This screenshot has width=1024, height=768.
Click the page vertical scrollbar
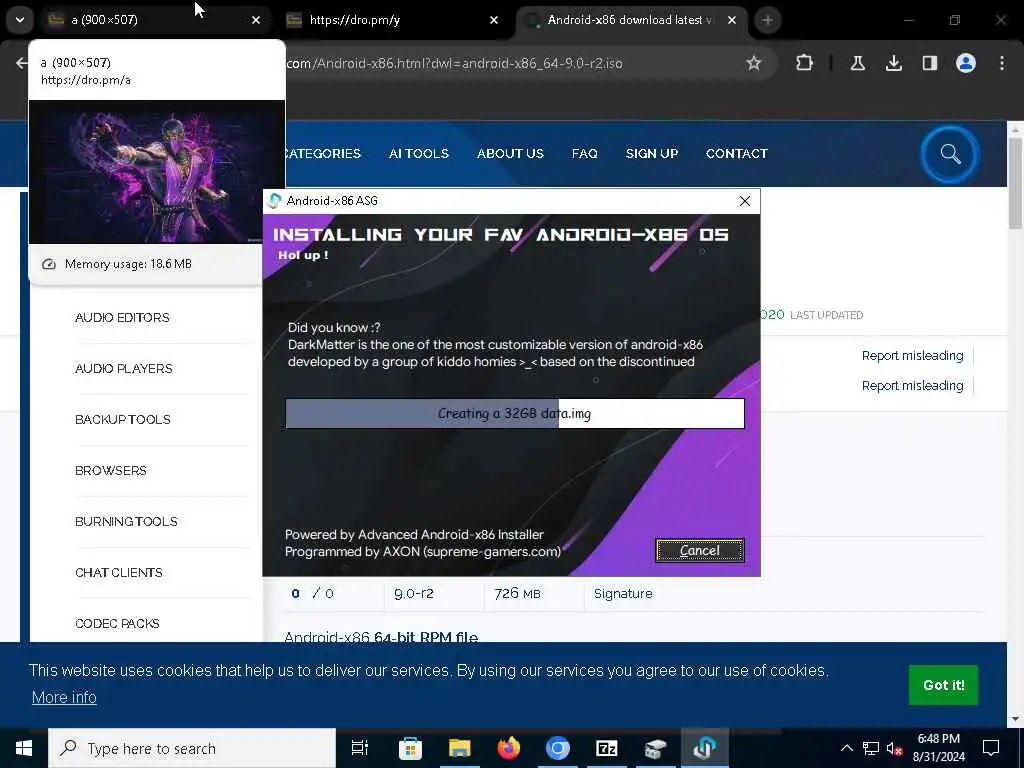[x=1015, y=184]
